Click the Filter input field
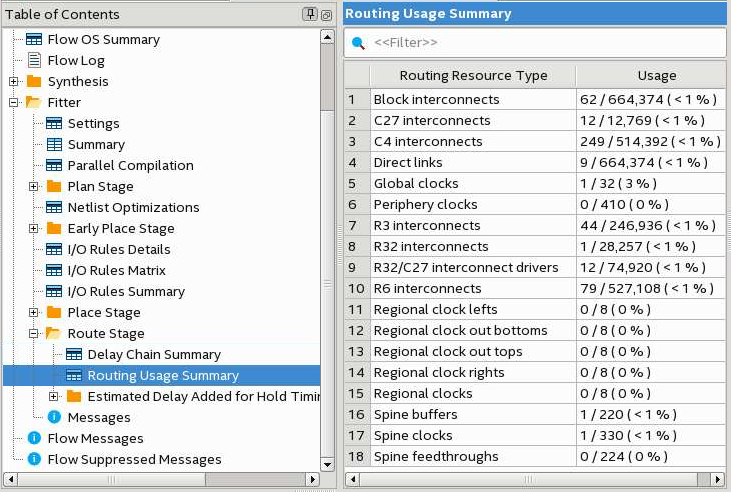This screenshot has height=492, width=731. 540,43
